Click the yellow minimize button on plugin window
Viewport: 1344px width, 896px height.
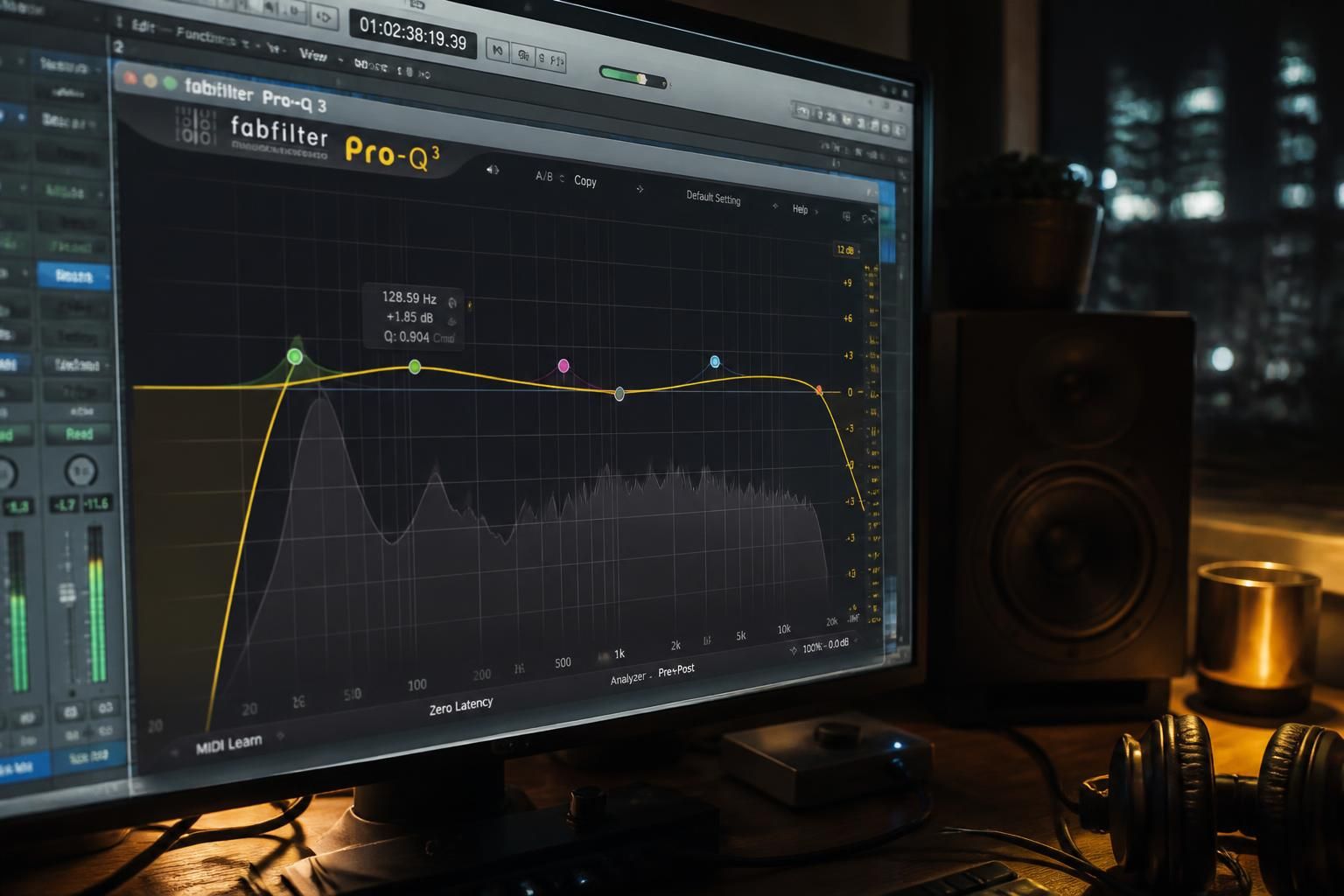[x=150, y=80]
